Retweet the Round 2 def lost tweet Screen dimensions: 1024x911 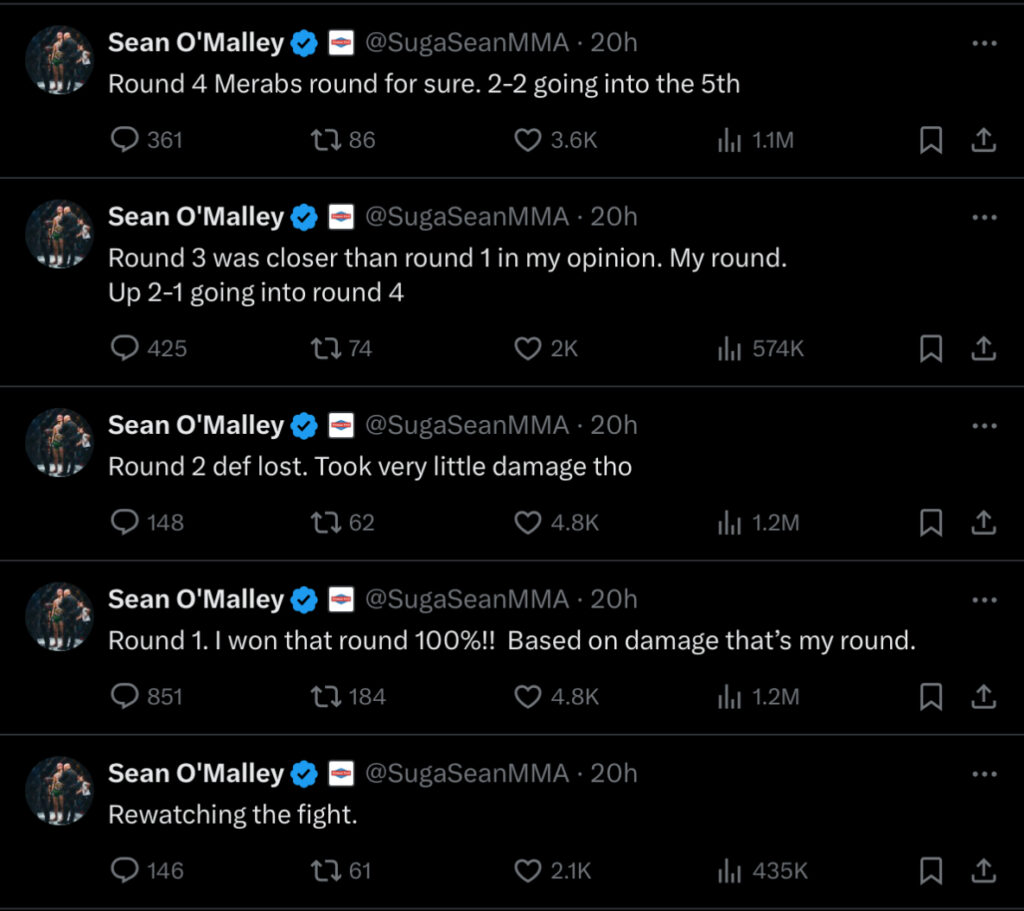[x=343, y=522]
